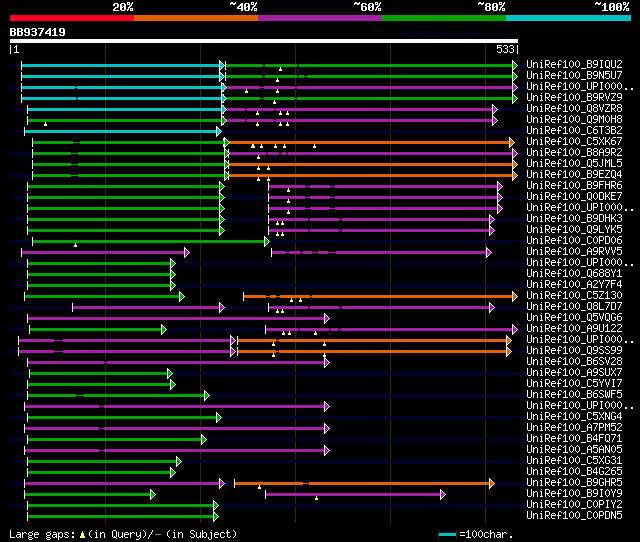Select hit UniRef100_Q8VZR8
This screenshot has width=640, height=542.
[x=574, y=109]
